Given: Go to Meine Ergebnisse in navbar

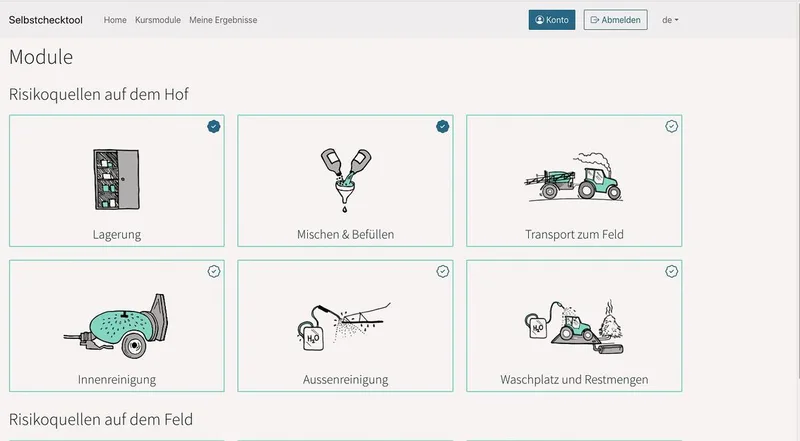Looking at the screenshot, I should pos(223,20).
